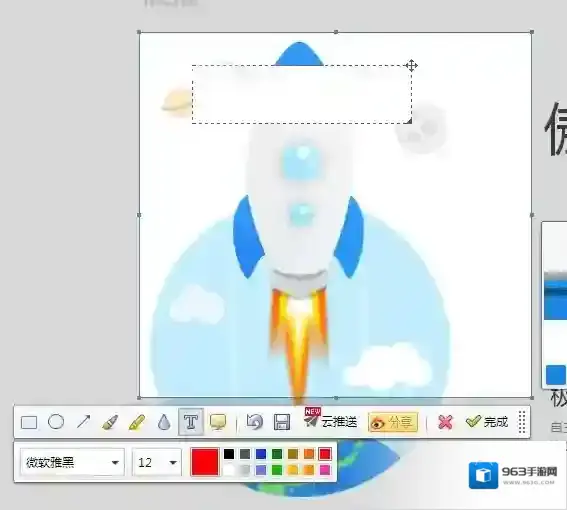Image resolution: width=567 pixels, height=510 pixels.
Task: Pick the lavender purple color swatch
Action: point(261,470)
